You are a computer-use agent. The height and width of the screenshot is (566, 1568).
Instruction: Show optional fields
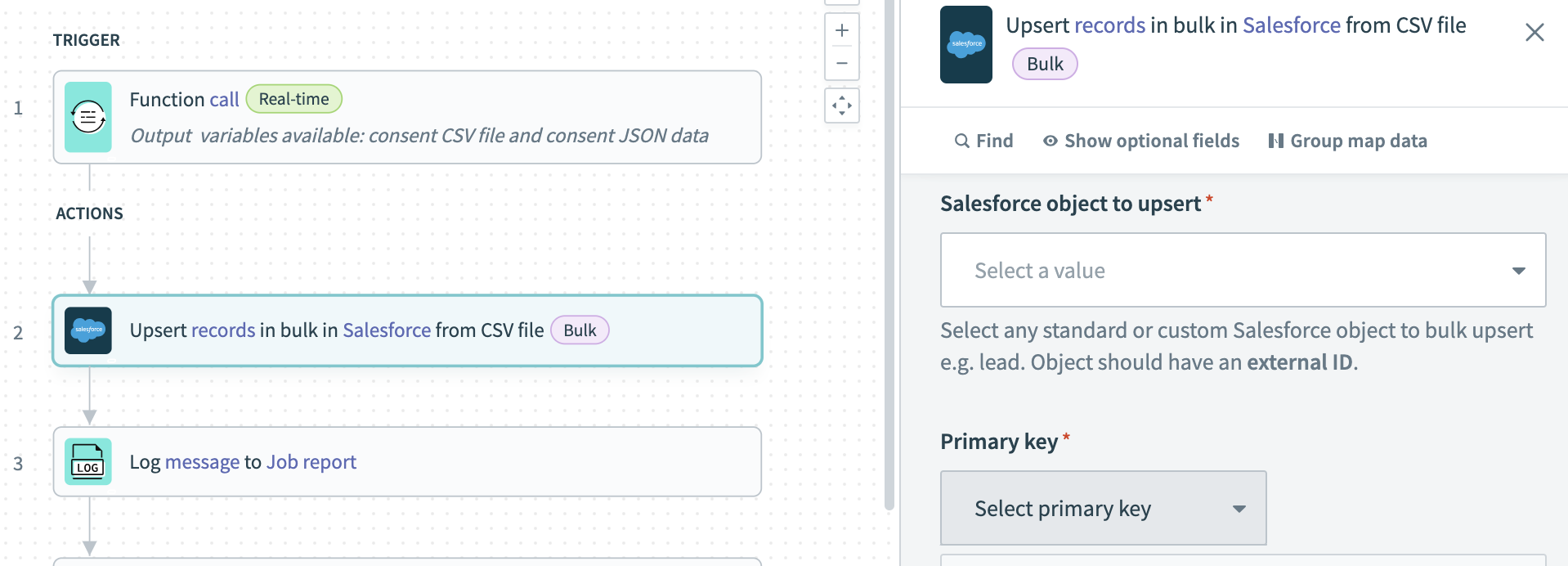(1141, 141)
